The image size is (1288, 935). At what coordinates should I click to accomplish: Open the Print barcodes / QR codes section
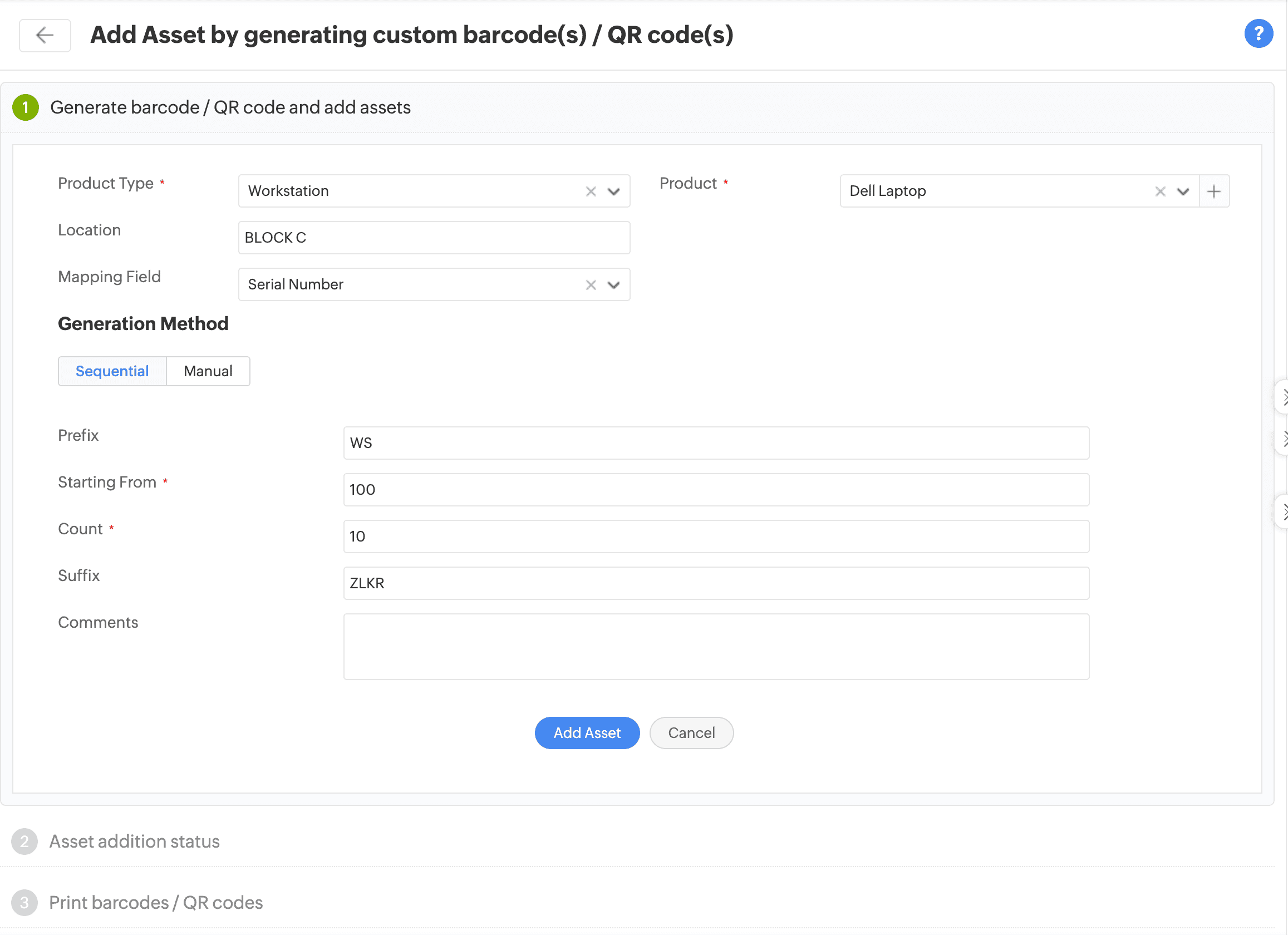(156, 902)
